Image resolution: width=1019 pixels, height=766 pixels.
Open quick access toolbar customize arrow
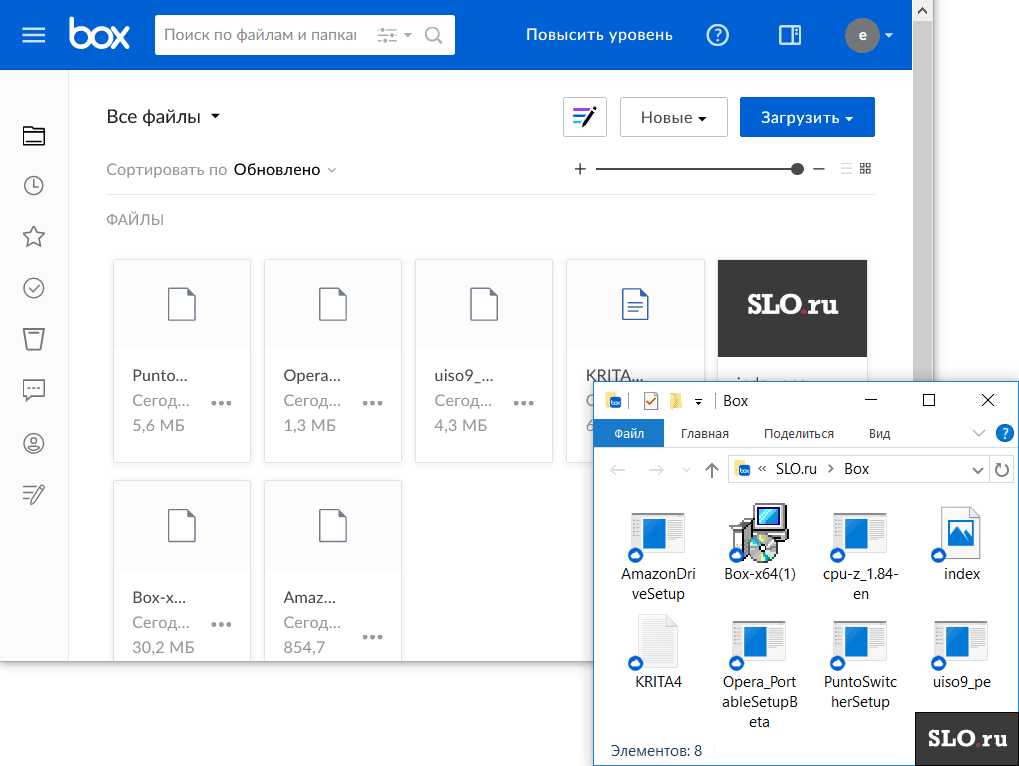[x=699, y=402]
